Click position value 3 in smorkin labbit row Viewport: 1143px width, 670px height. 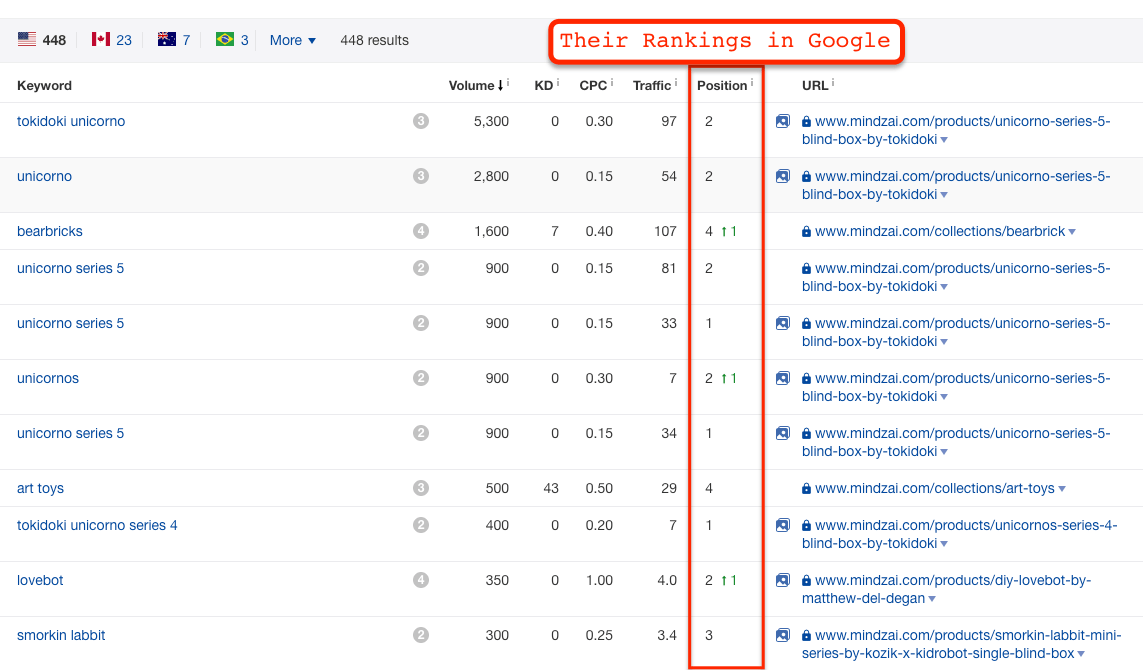(x=709, y=635)
